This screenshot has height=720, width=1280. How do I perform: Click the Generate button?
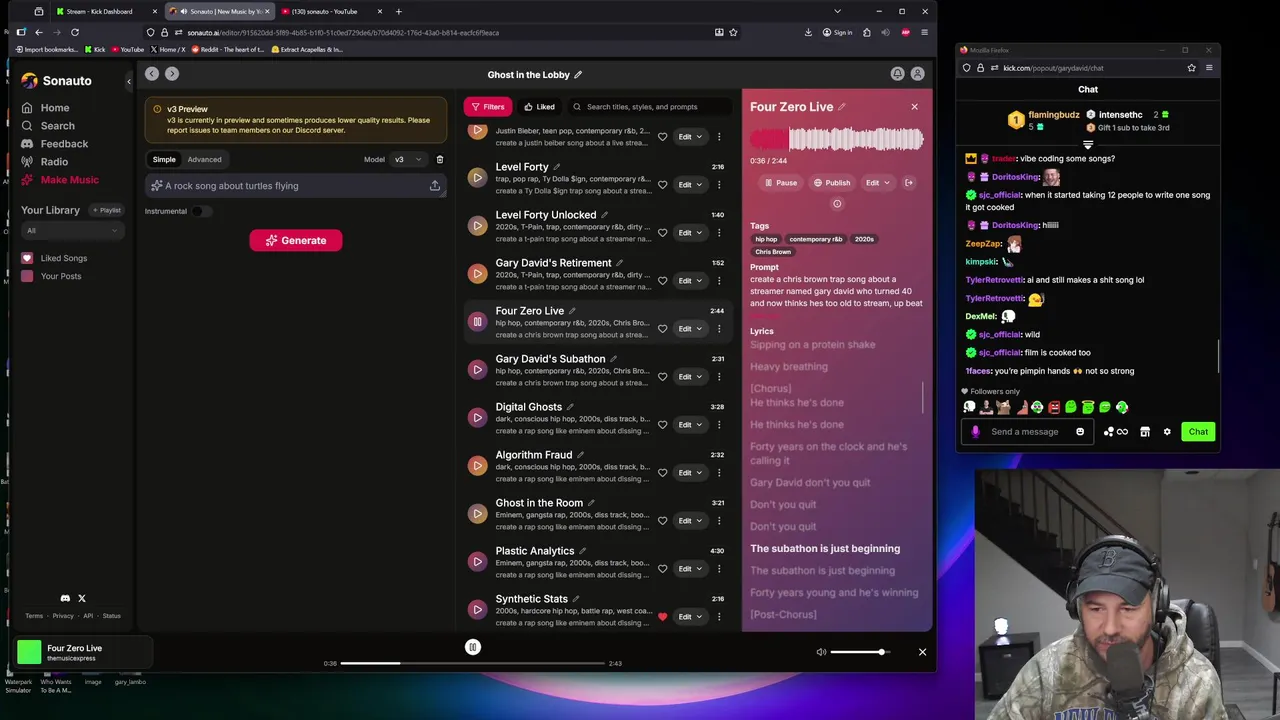[295, 240]
